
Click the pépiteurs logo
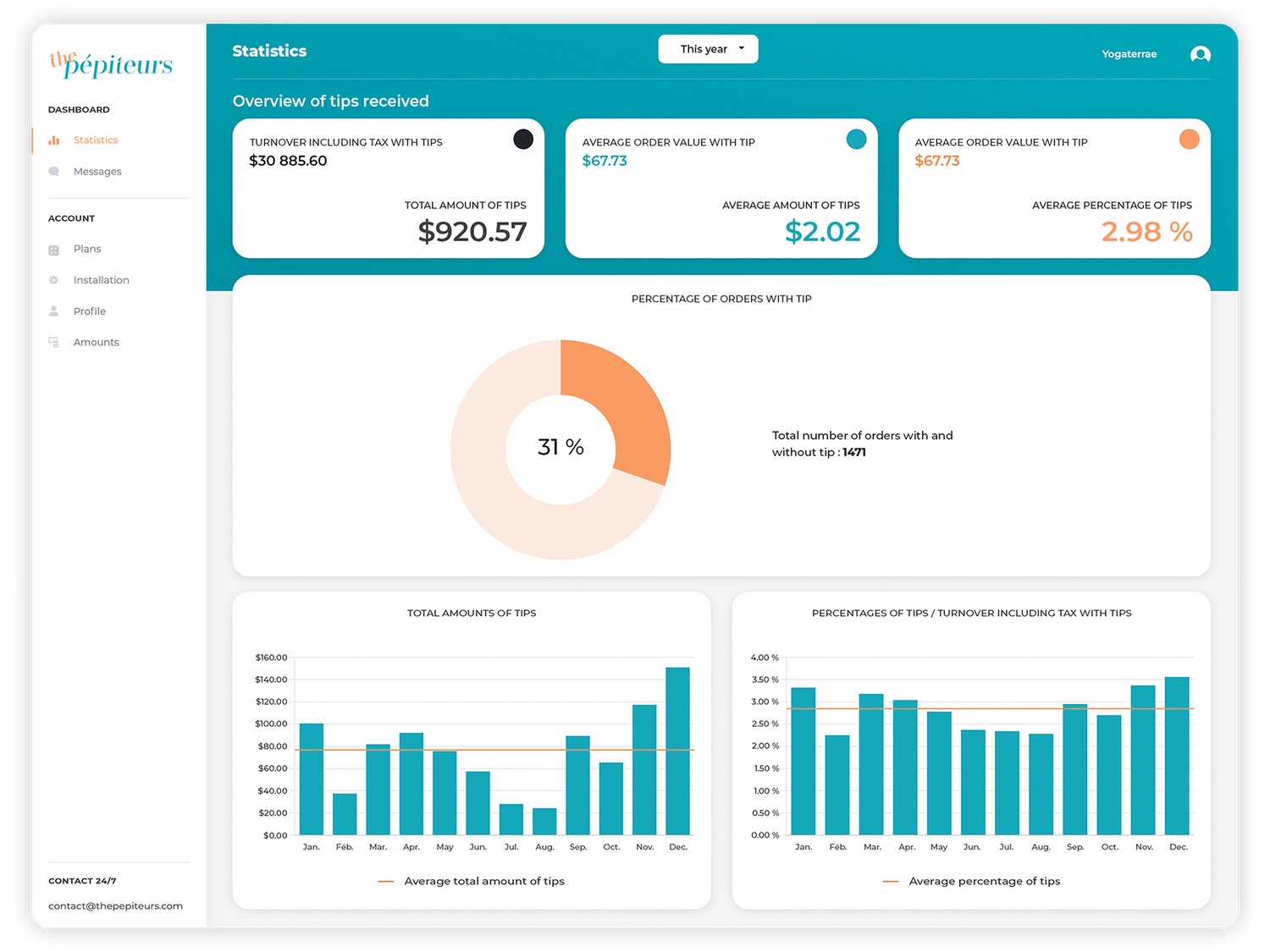[x=111, y=64]
